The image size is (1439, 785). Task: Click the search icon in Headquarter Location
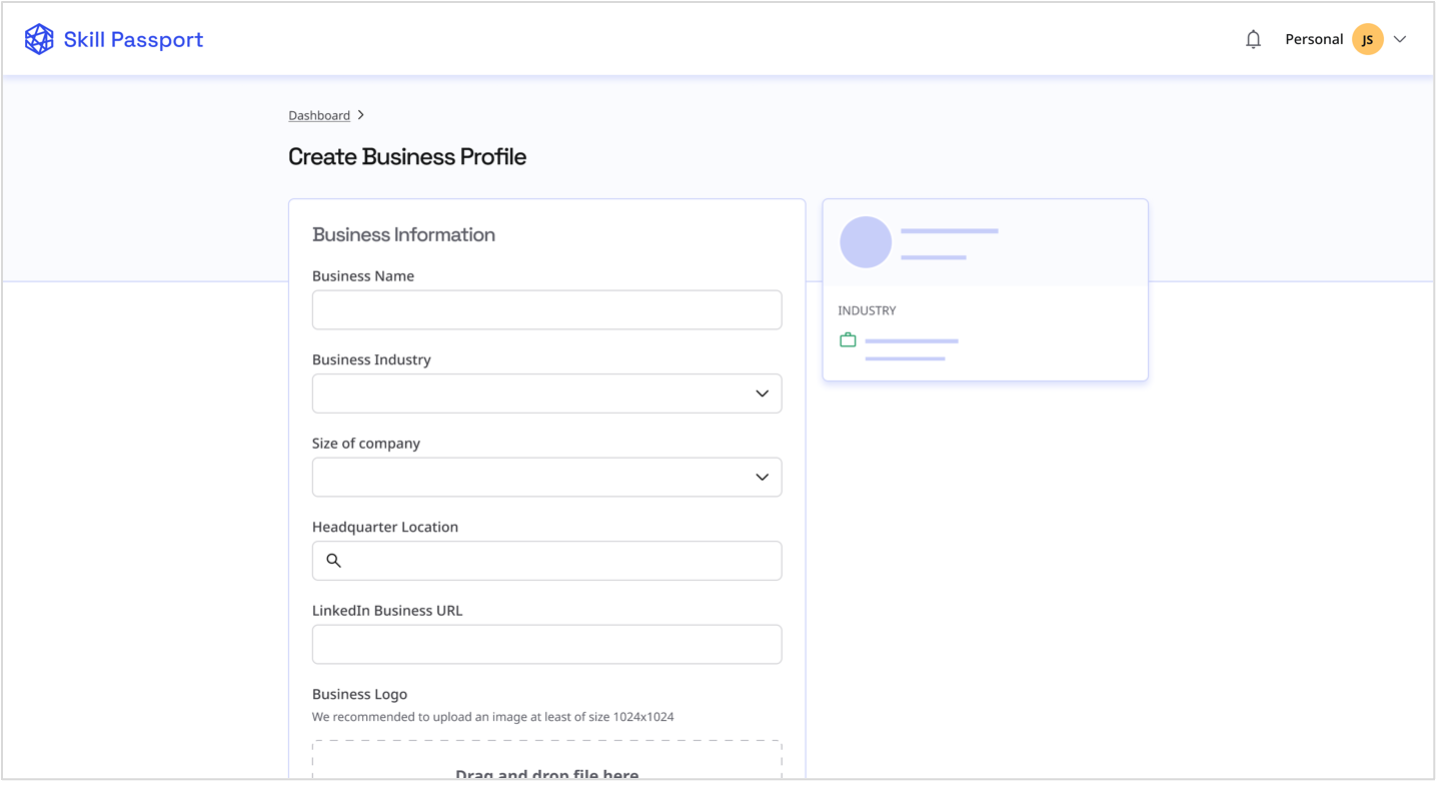334,561
